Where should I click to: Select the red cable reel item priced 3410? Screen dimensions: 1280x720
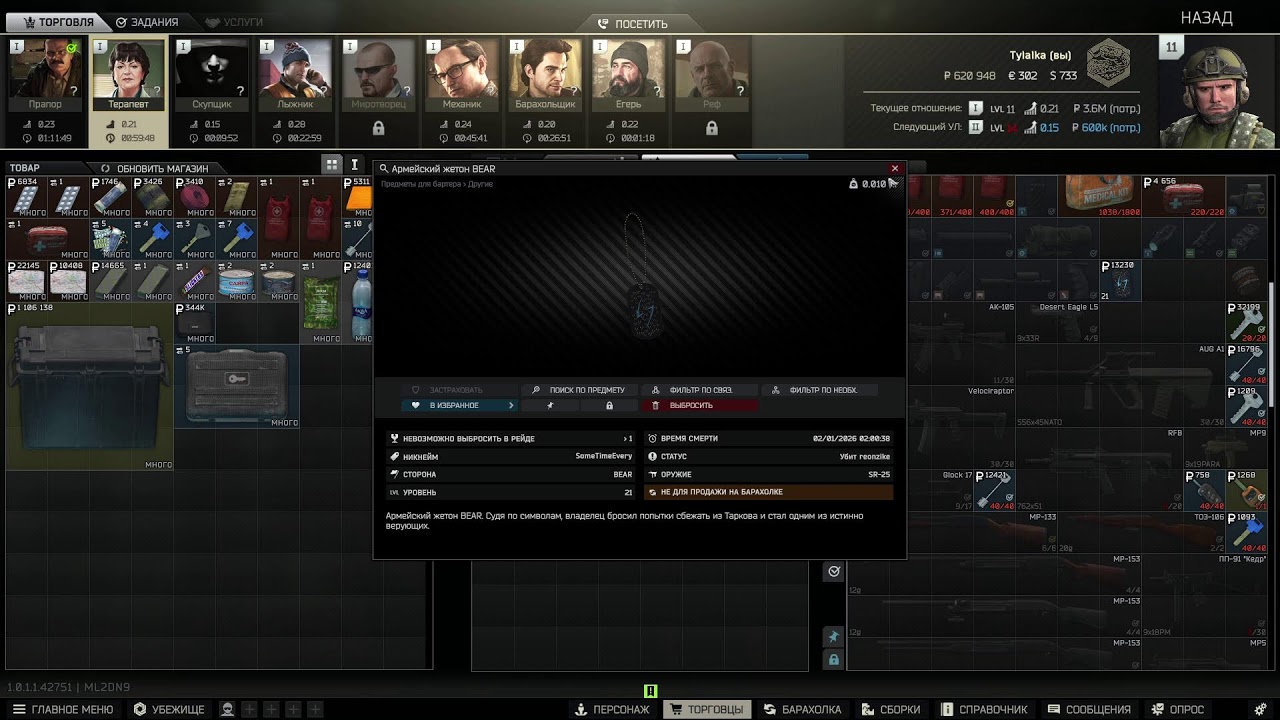[195, 198]
